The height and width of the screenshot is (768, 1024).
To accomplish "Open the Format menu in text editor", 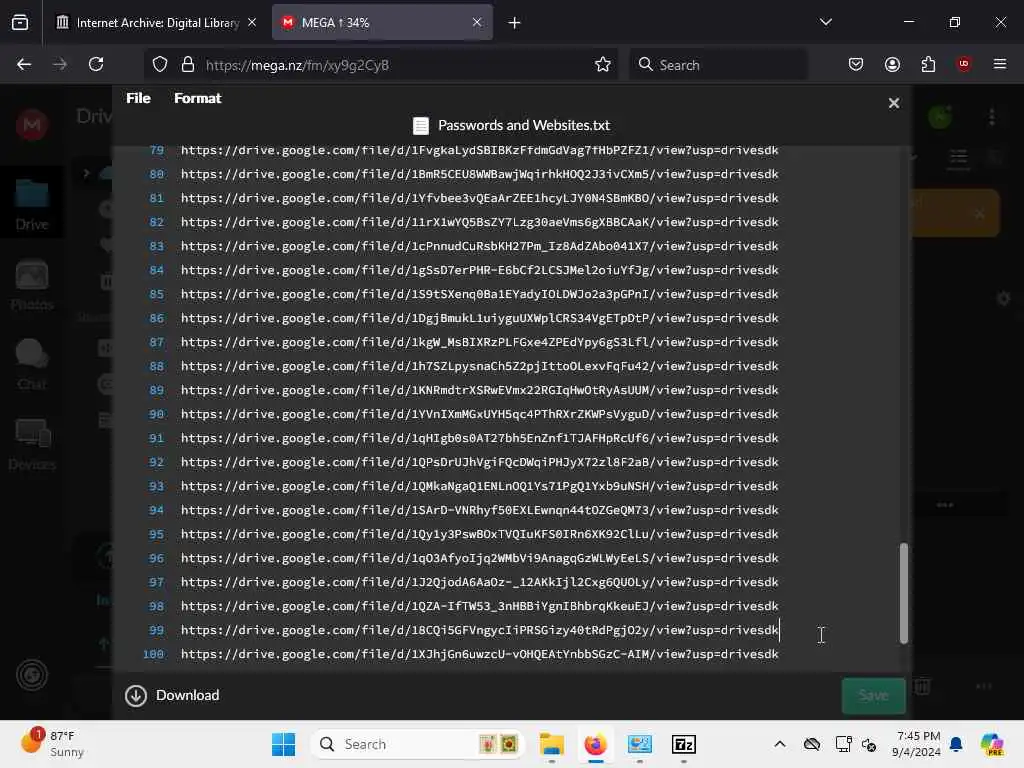I will (x=197, y=98).
